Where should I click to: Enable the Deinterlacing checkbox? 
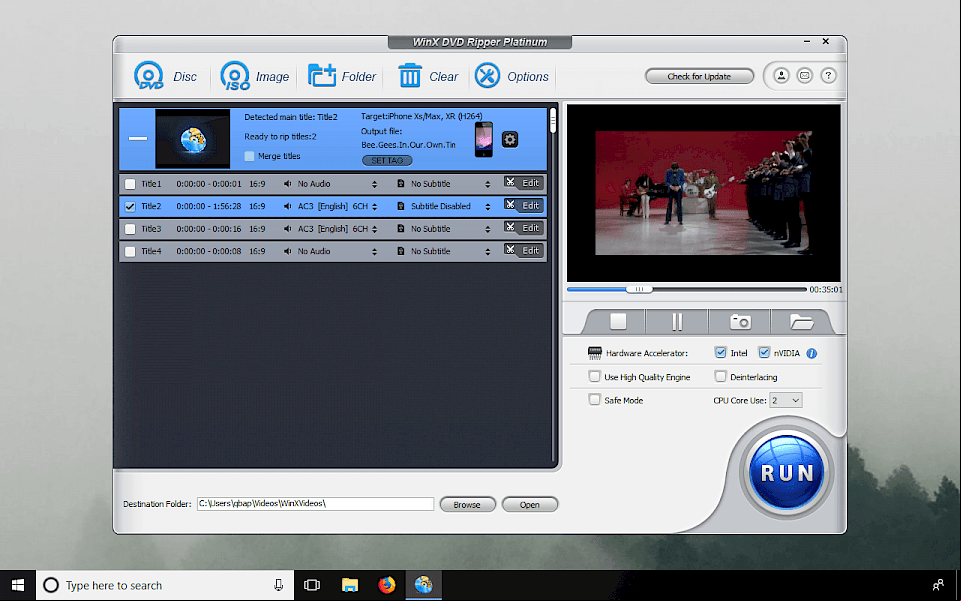720,376
